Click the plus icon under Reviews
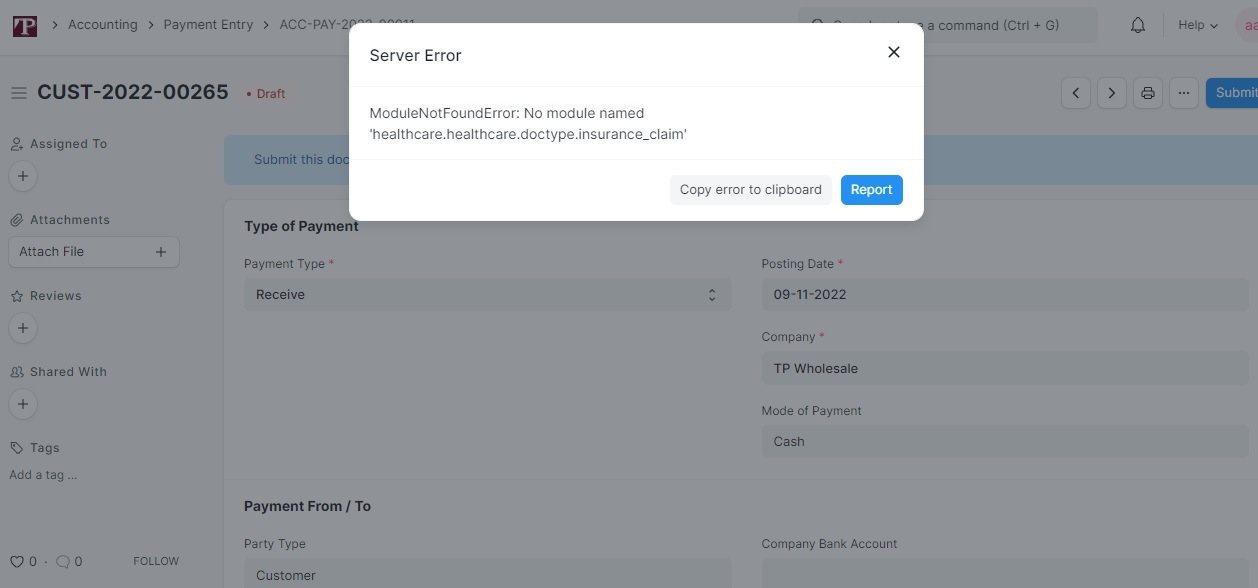This screenshot has height=588, width=1258. (22, 327)
